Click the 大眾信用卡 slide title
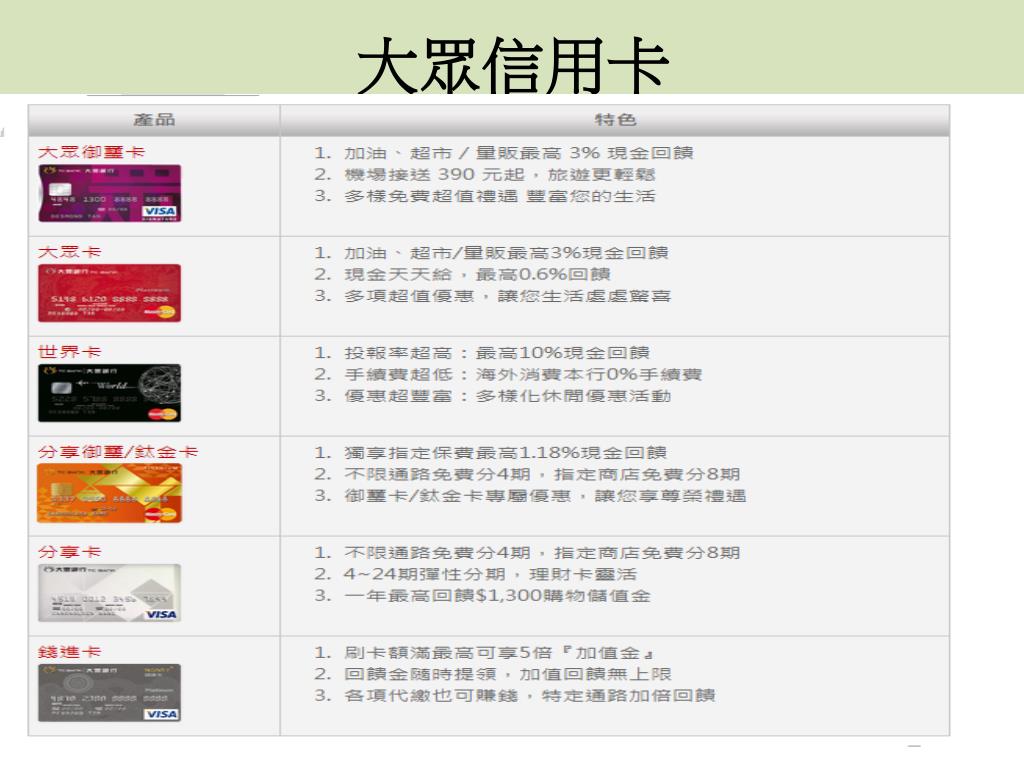Screen dimensions: 1024x768 (513, 65)
